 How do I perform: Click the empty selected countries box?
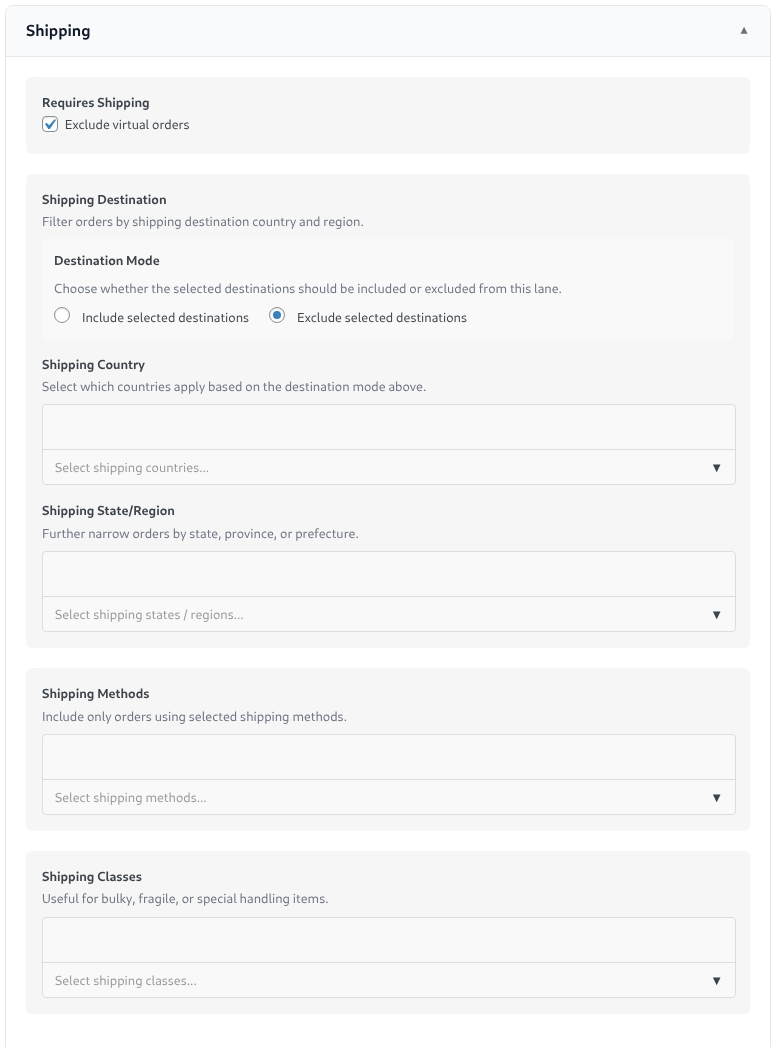pos(388,428)
